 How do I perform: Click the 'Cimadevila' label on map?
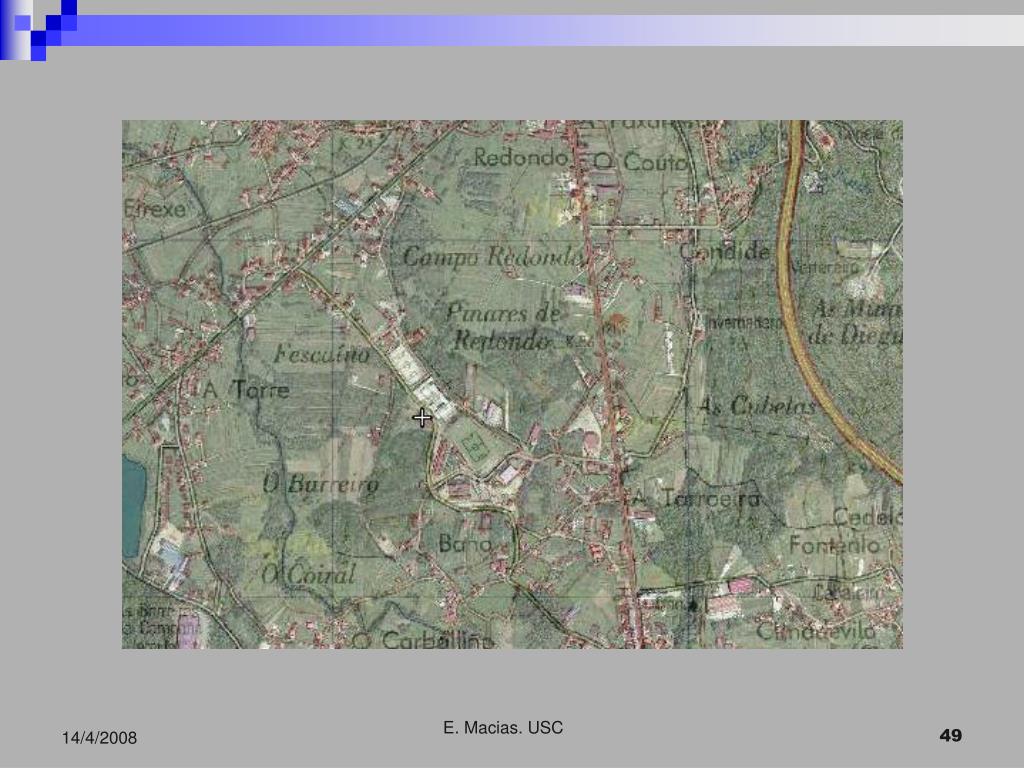pyautogui.click(x=815, y=631)
